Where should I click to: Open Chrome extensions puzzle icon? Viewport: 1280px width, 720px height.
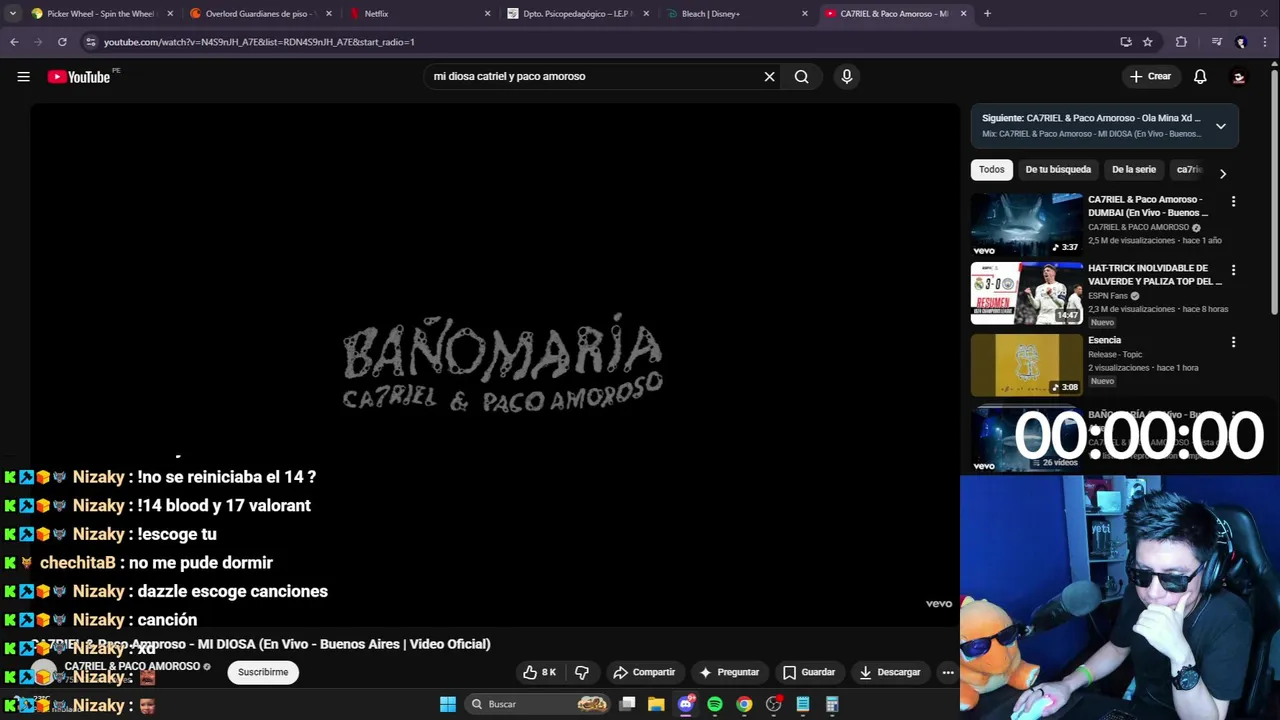1181,42
